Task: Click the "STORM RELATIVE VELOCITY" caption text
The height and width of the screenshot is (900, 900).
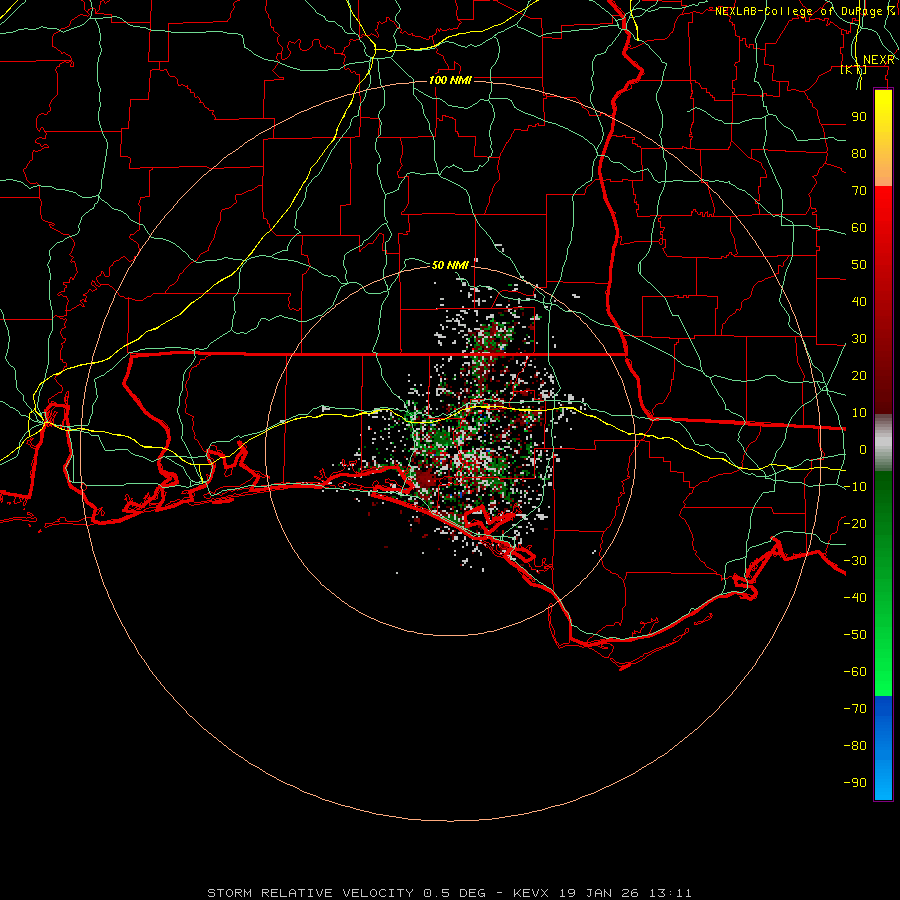Action: (310, 893)
